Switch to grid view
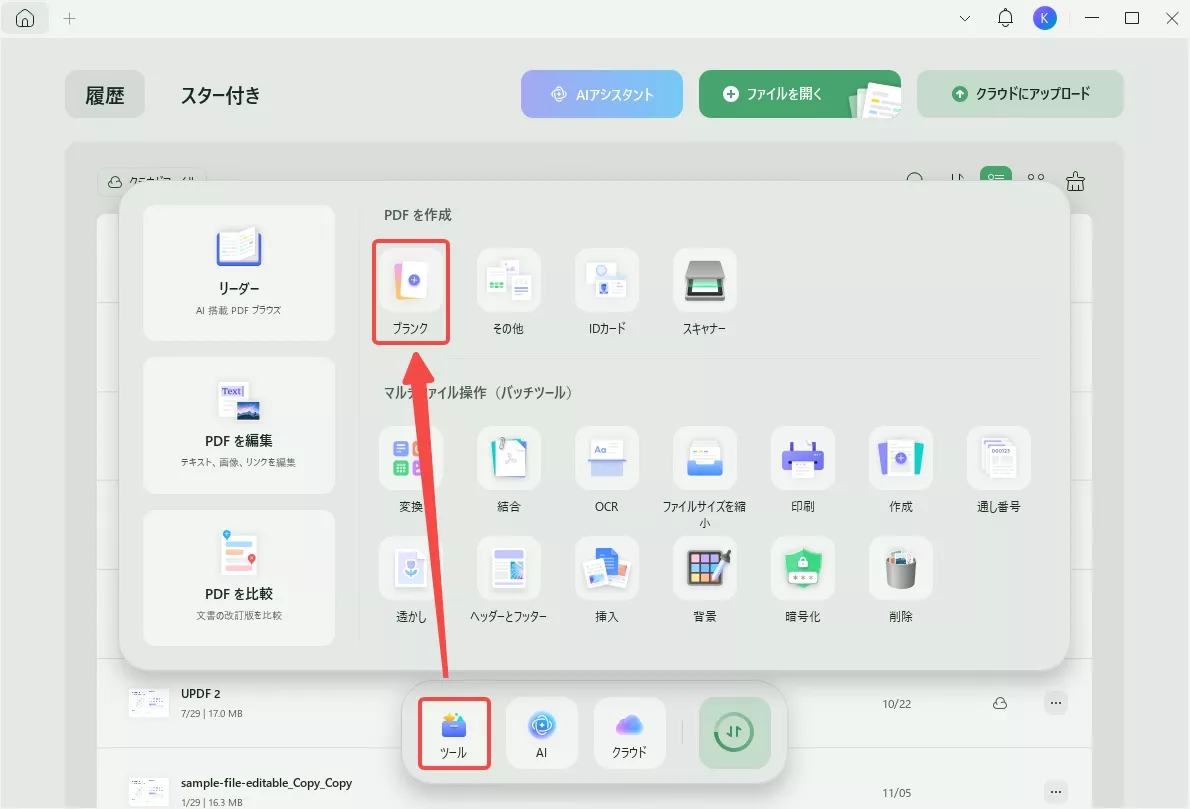This screenshot has width=1190, height=809. tap(1035, 180)
